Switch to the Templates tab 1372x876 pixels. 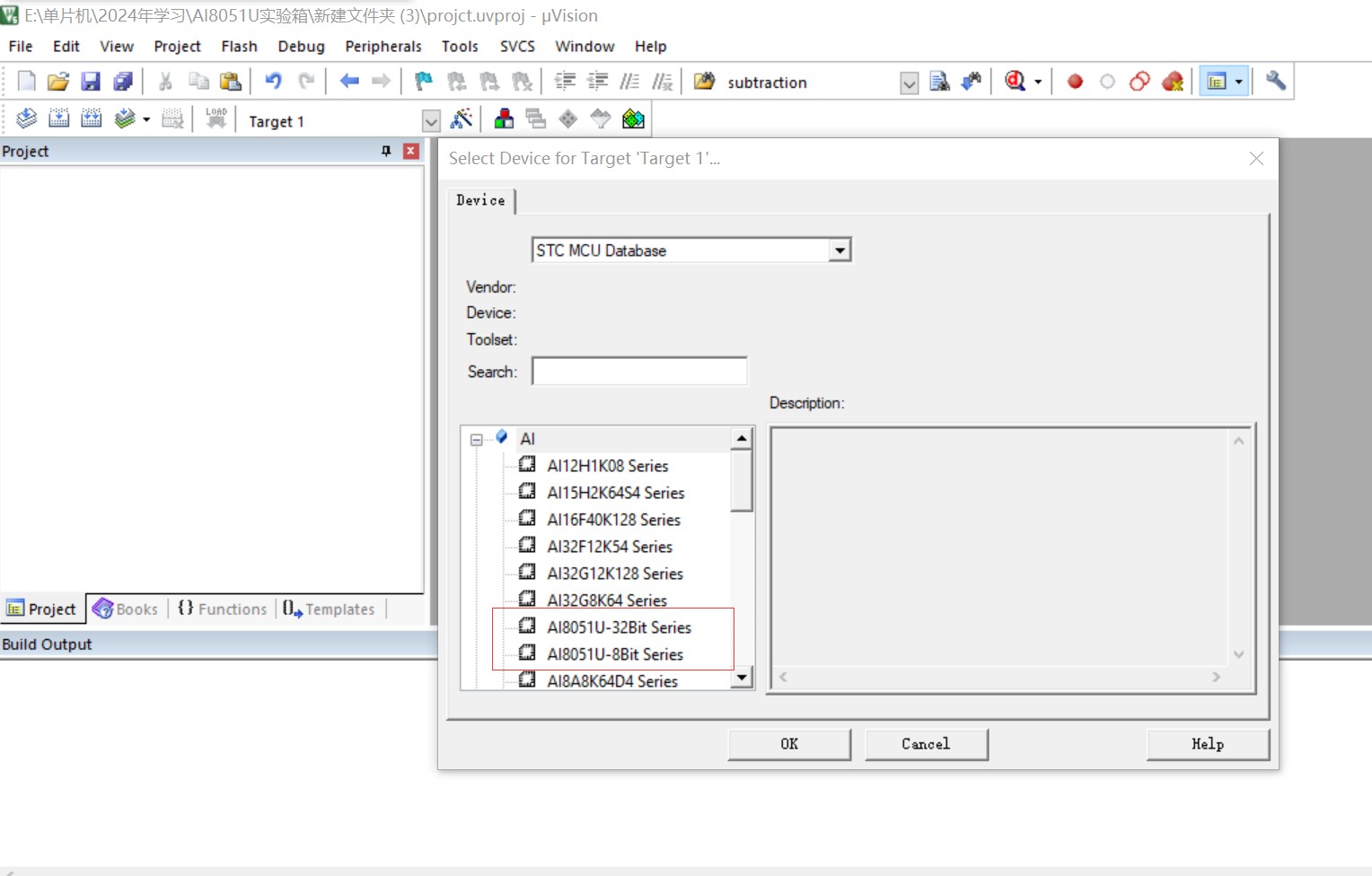(329, 609)
